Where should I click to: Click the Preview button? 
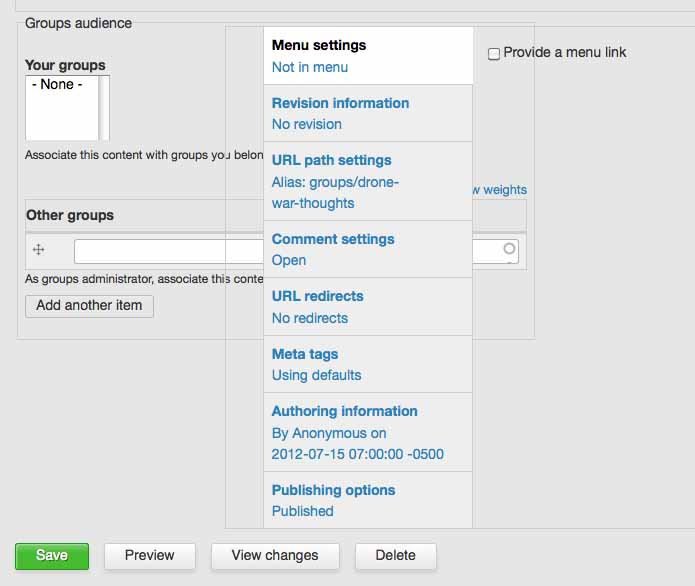pyautogui.click(x=150, y=556)
